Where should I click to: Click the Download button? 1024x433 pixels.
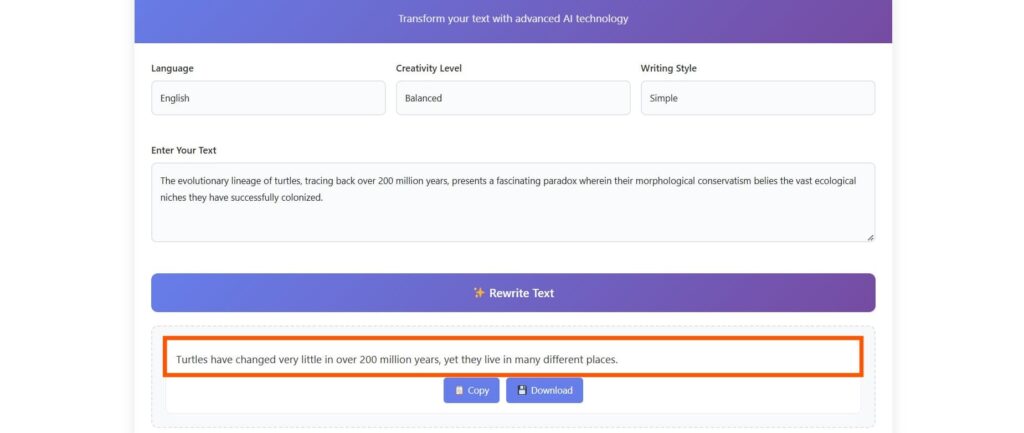point(545,391)
